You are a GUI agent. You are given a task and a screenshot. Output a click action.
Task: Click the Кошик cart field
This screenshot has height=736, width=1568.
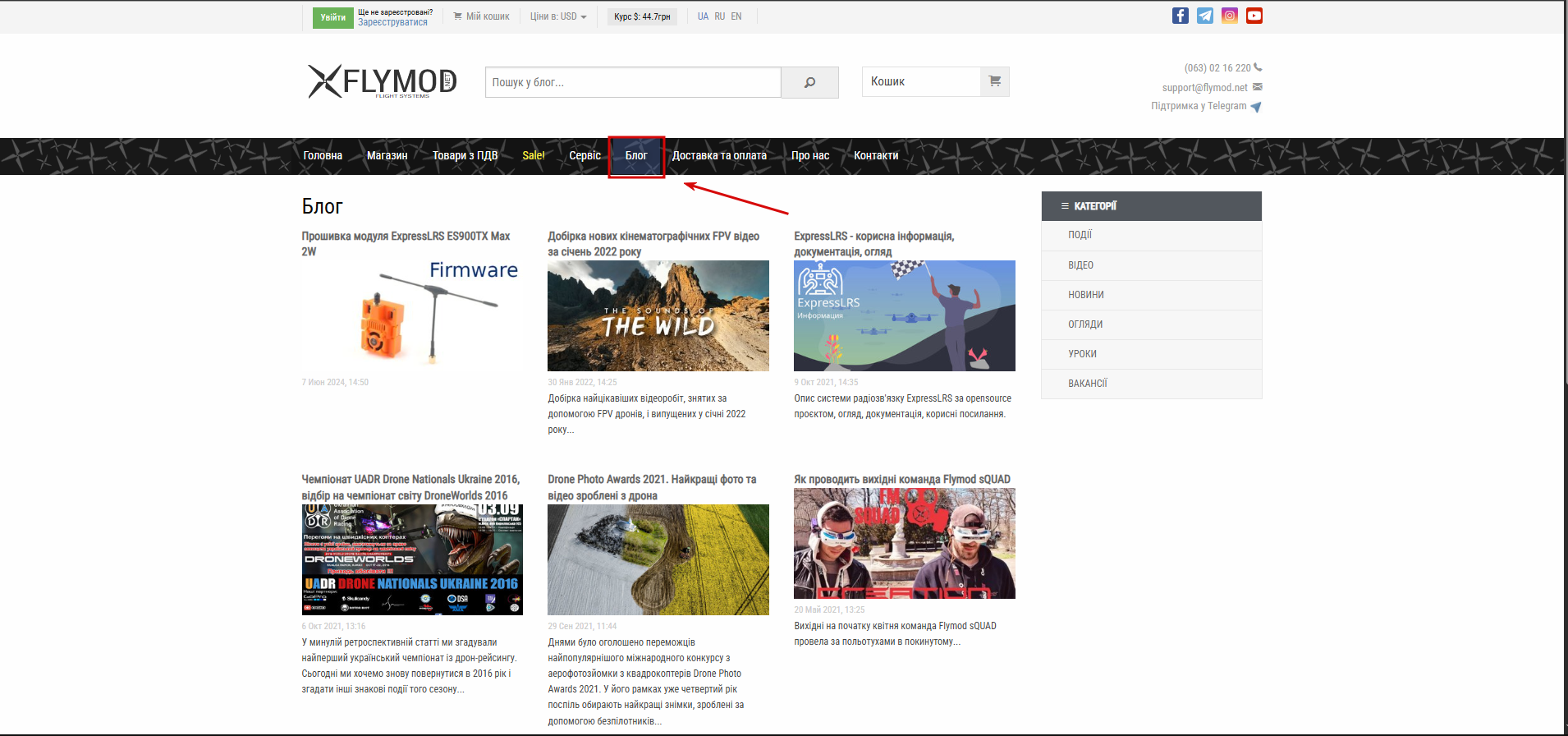921,81
